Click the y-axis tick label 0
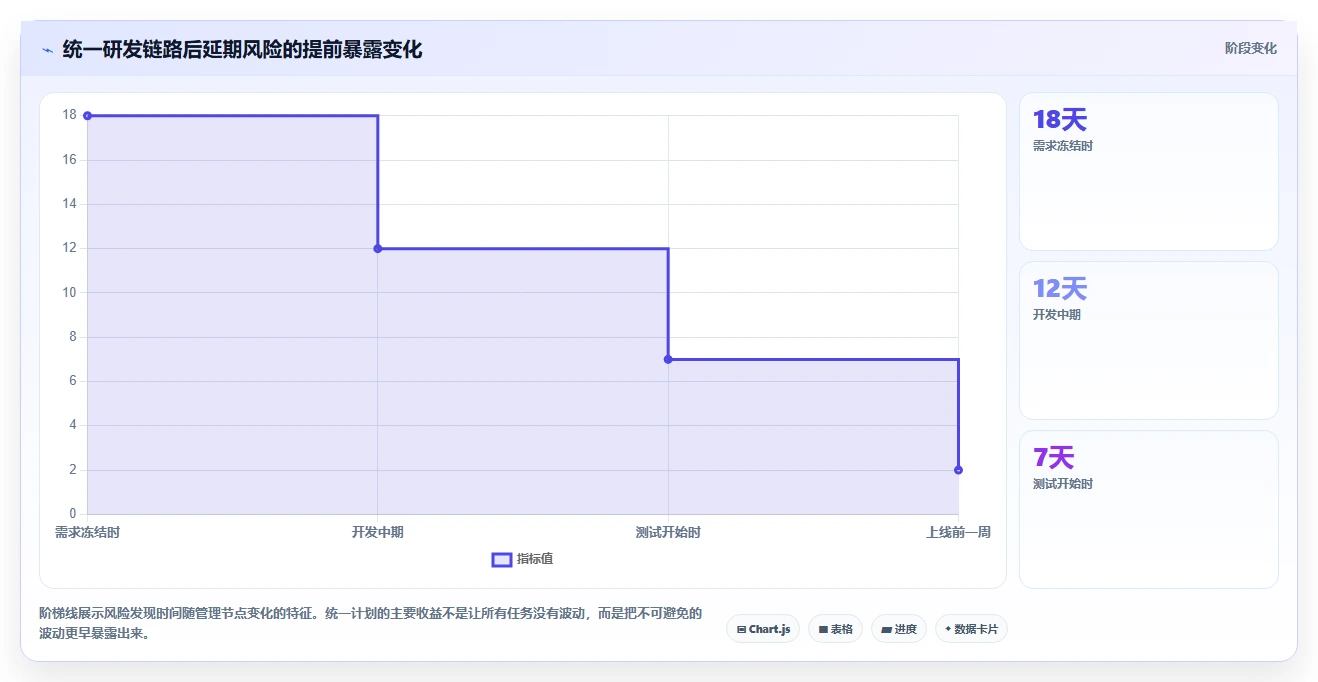1318x682 pixels. coord(73,514)
